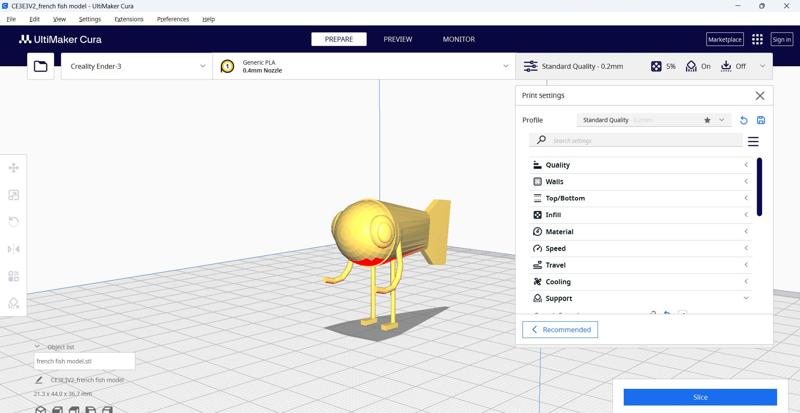Open the application switcher grid icon

pos(758,39)
